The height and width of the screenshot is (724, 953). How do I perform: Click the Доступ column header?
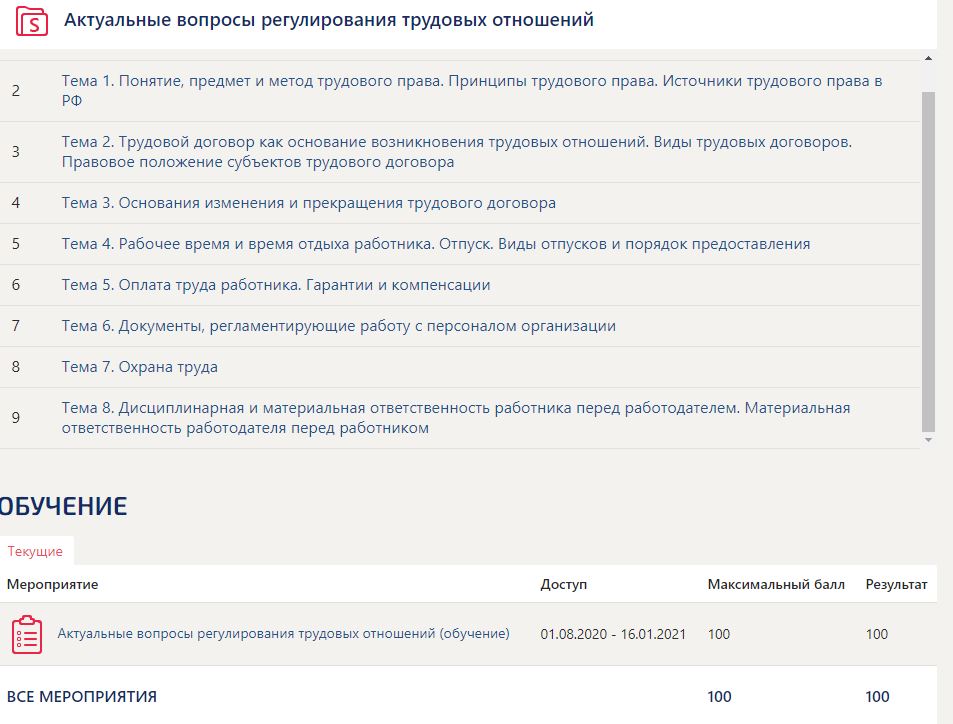(x=564, y=584)
